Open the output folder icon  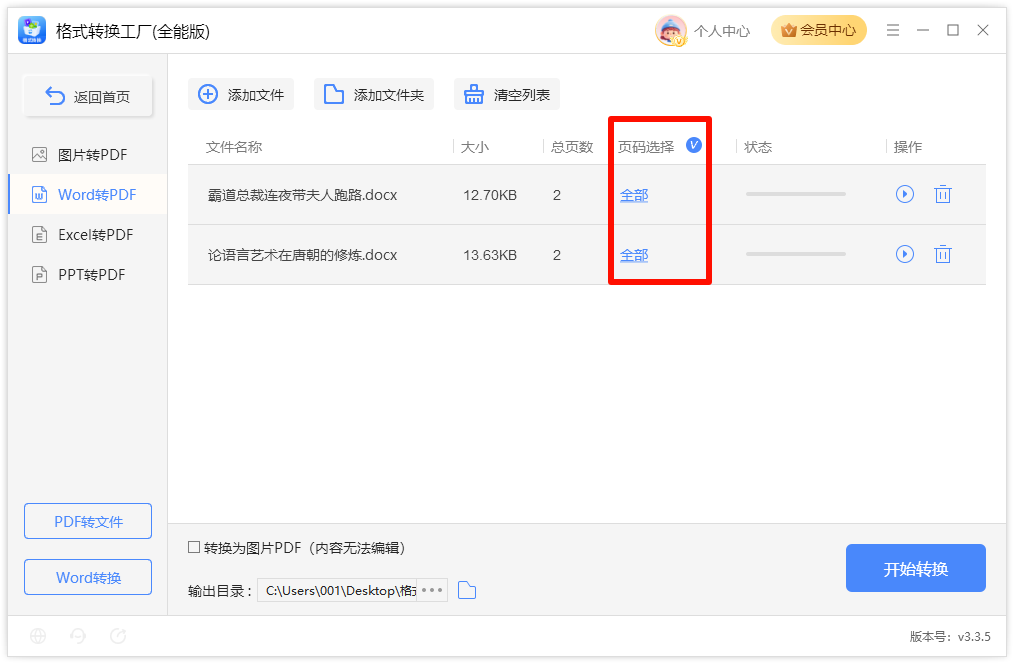467,590
